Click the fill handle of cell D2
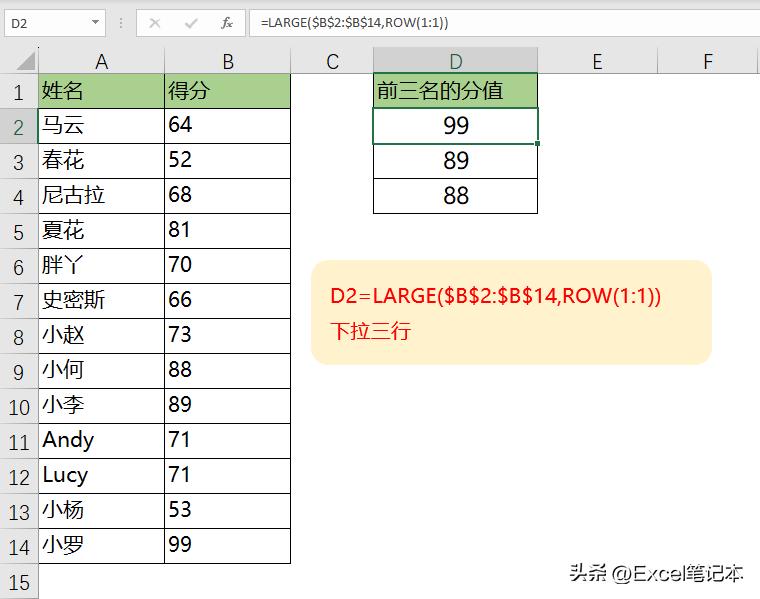Image resolution: width=760 pixels, height=599 pixels. [538, 143]
